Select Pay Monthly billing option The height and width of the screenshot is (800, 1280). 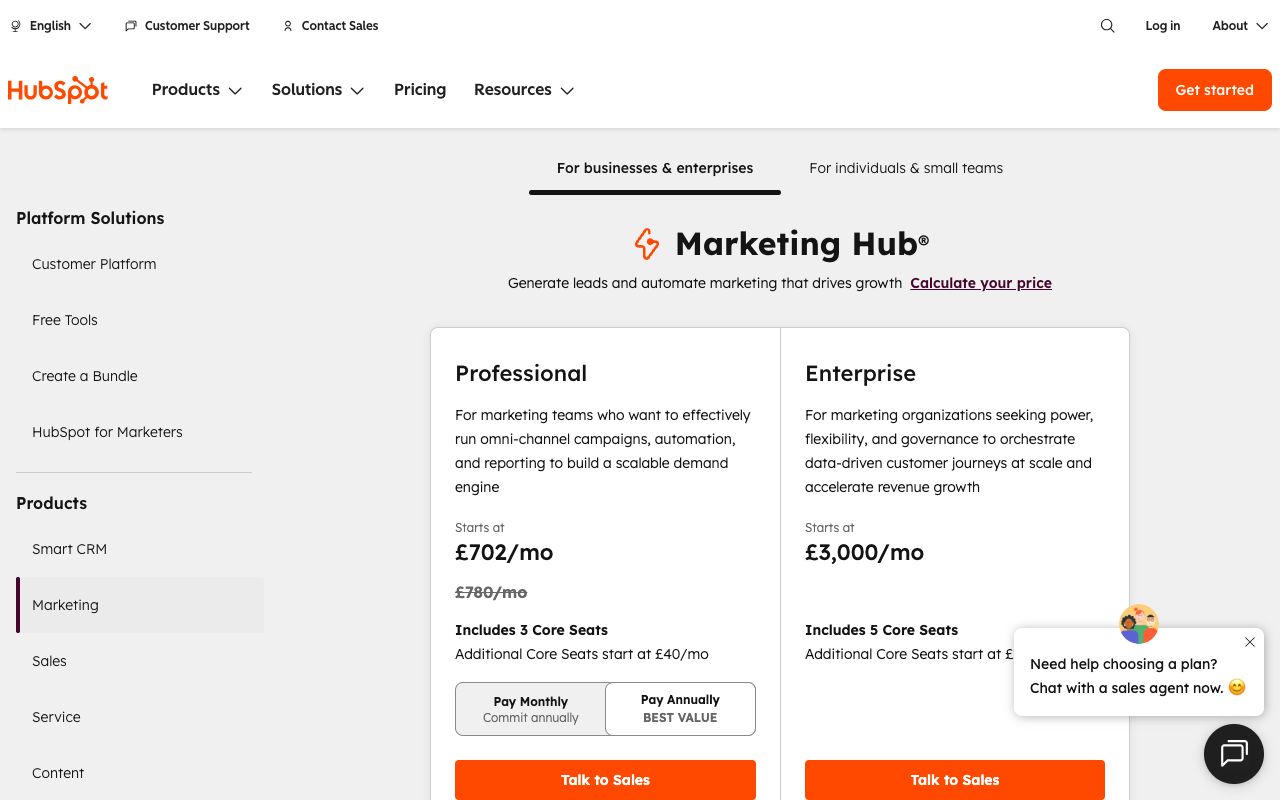click(530, 709)
